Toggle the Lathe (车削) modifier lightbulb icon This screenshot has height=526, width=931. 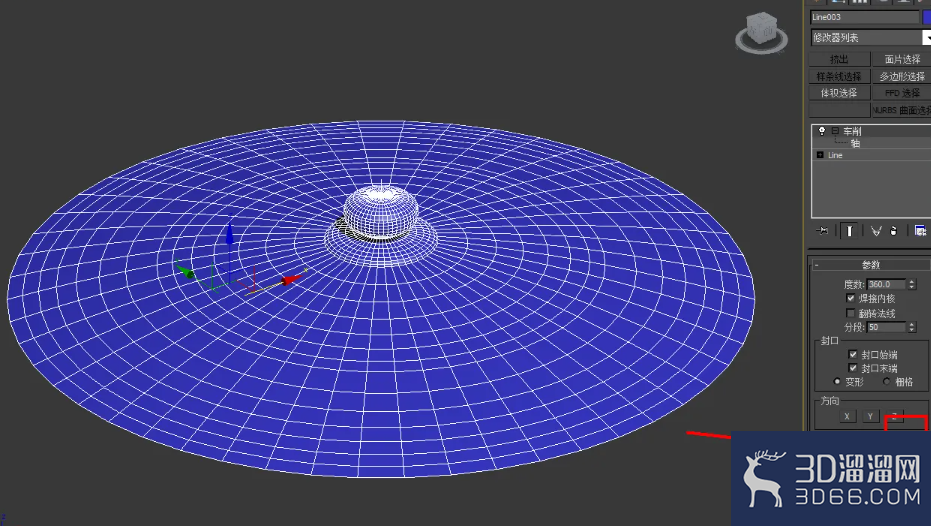coord(822,131)
